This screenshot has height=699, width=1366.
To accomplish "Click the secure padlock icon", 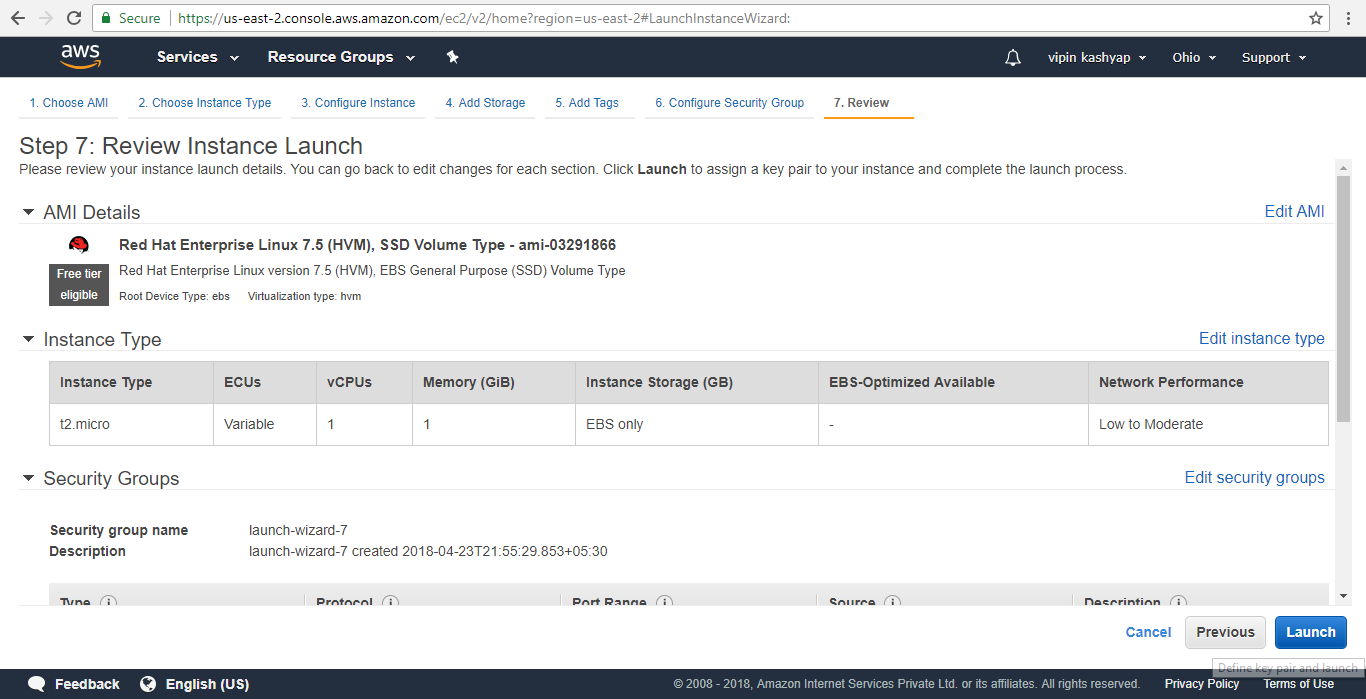I will (x=106, y=18).
